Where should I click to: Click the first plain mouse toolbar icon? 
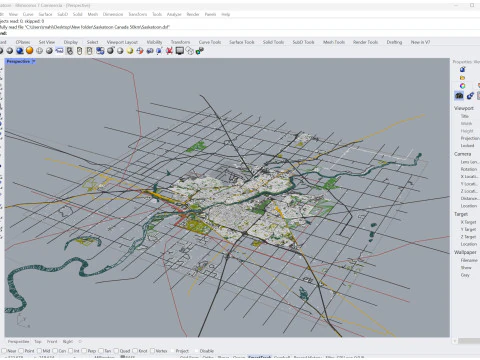tap(79, 51)
